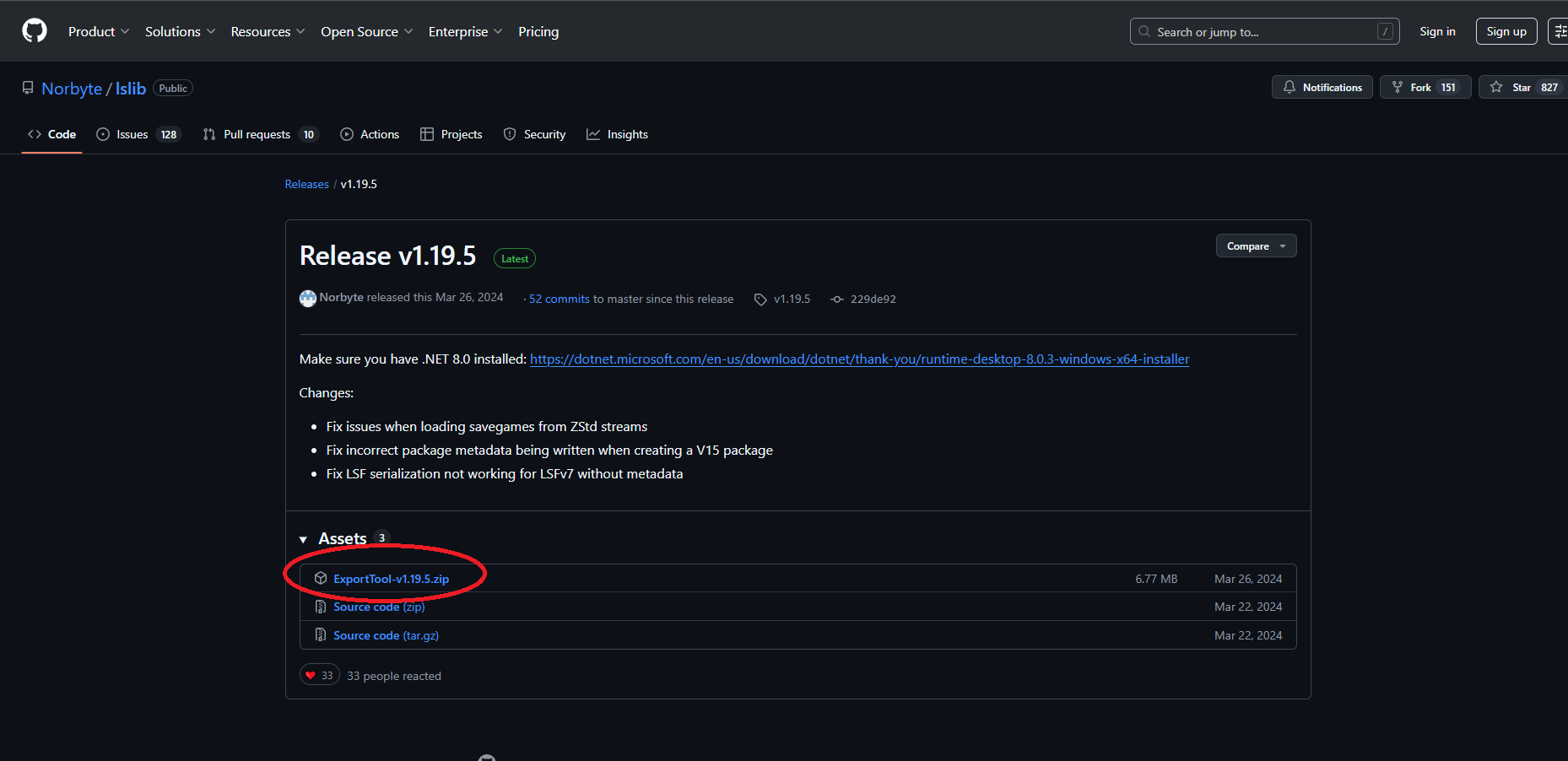Open the Compare dropdown
This screenshot has height=761, width=1568.
pos(1256,246)
